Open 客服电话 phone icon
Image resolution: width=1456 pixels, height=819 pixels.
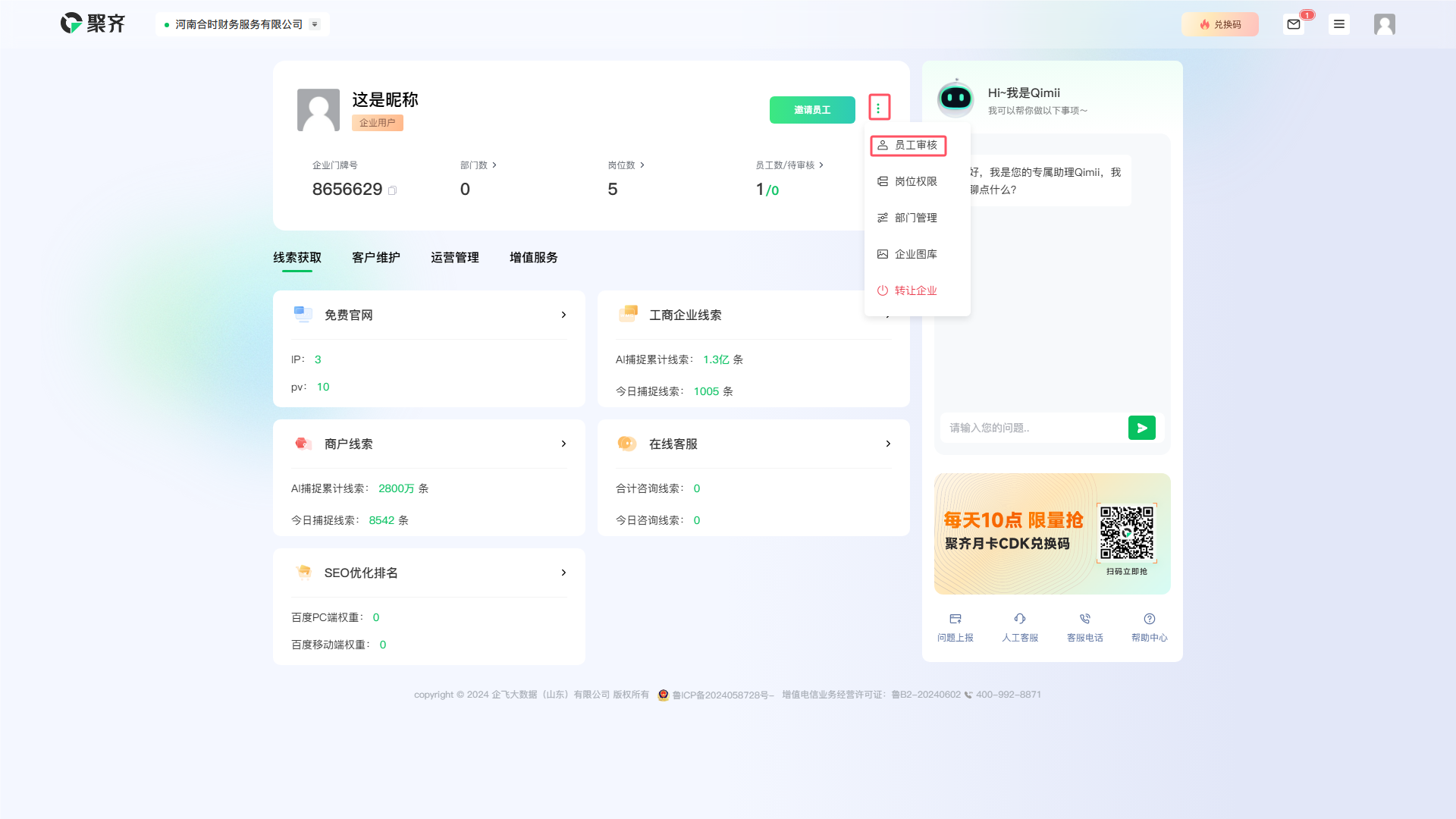click(x=1085, y=619)
